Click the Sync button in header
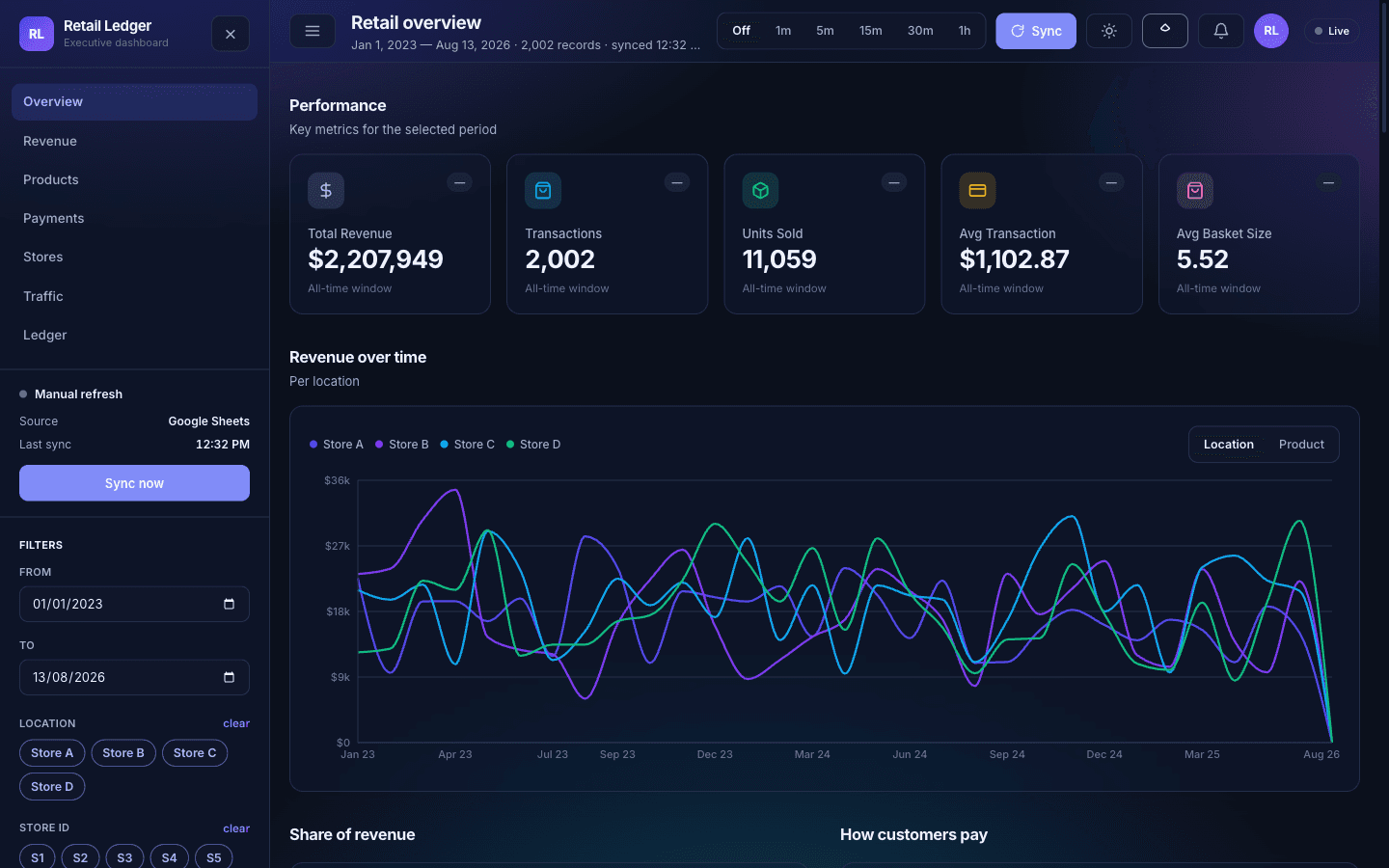This screenshot has height=868, width=1389. click(1036, 31)
